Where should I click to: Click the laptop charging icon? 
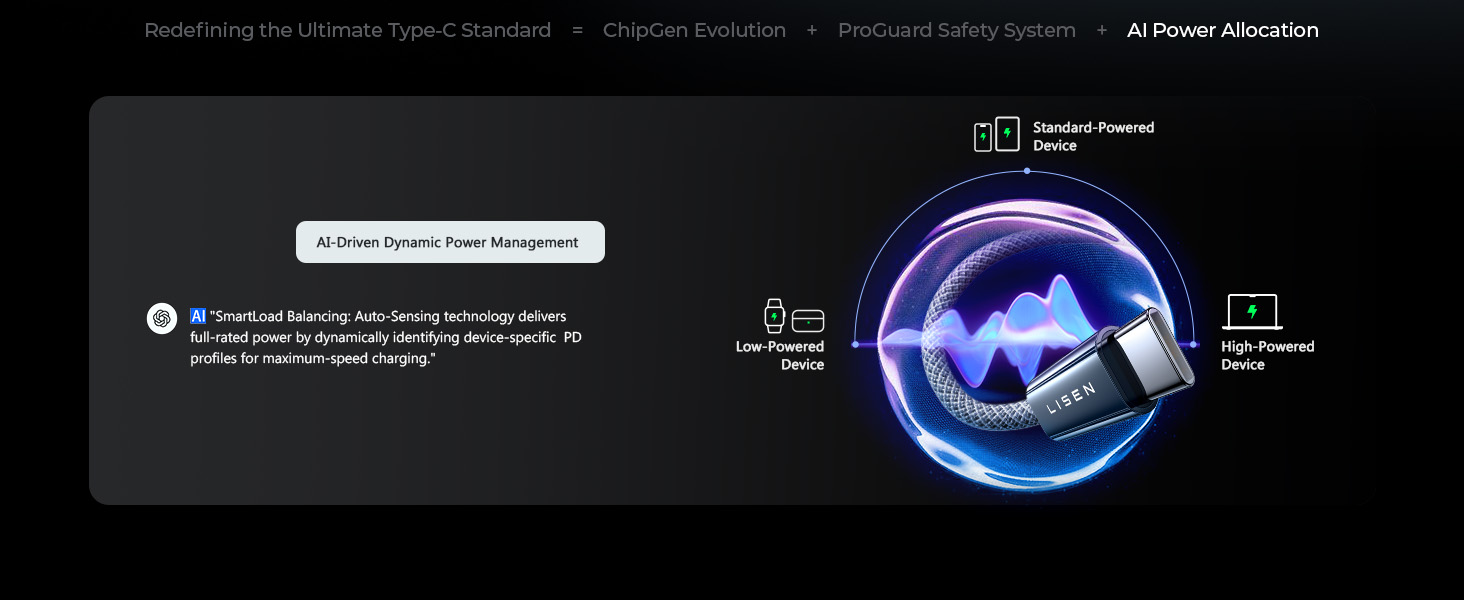tap(1252, 312)
